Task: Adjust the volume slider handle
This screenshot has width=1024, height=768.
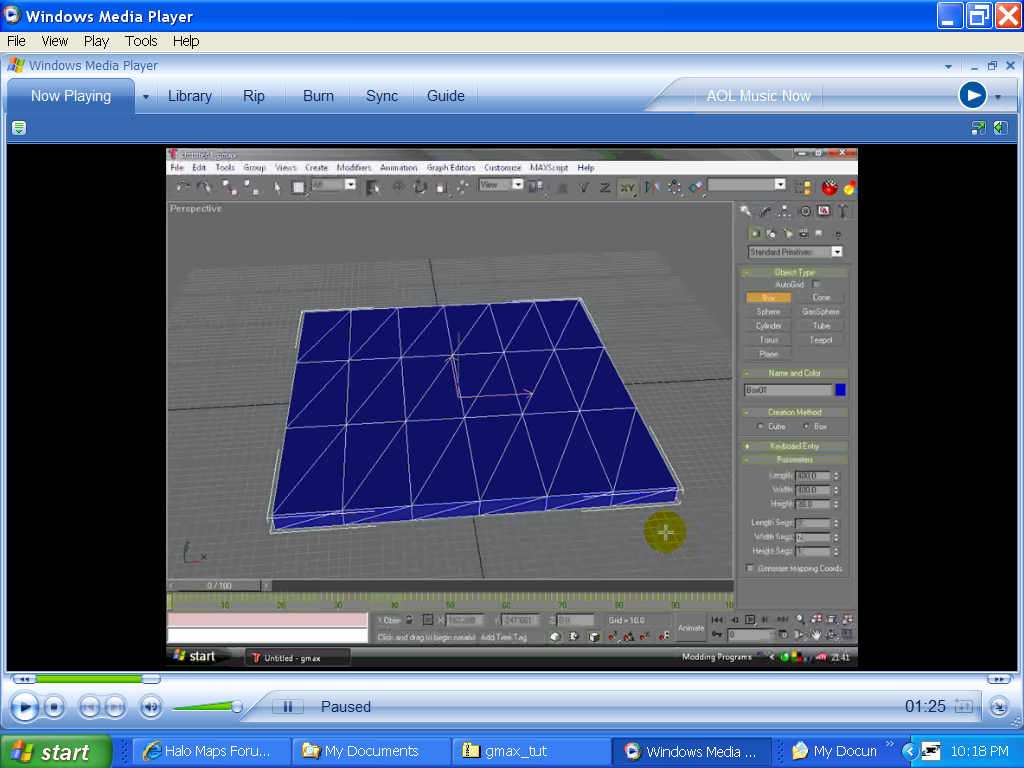Action: pyautogui.click(x=237, y=707)
